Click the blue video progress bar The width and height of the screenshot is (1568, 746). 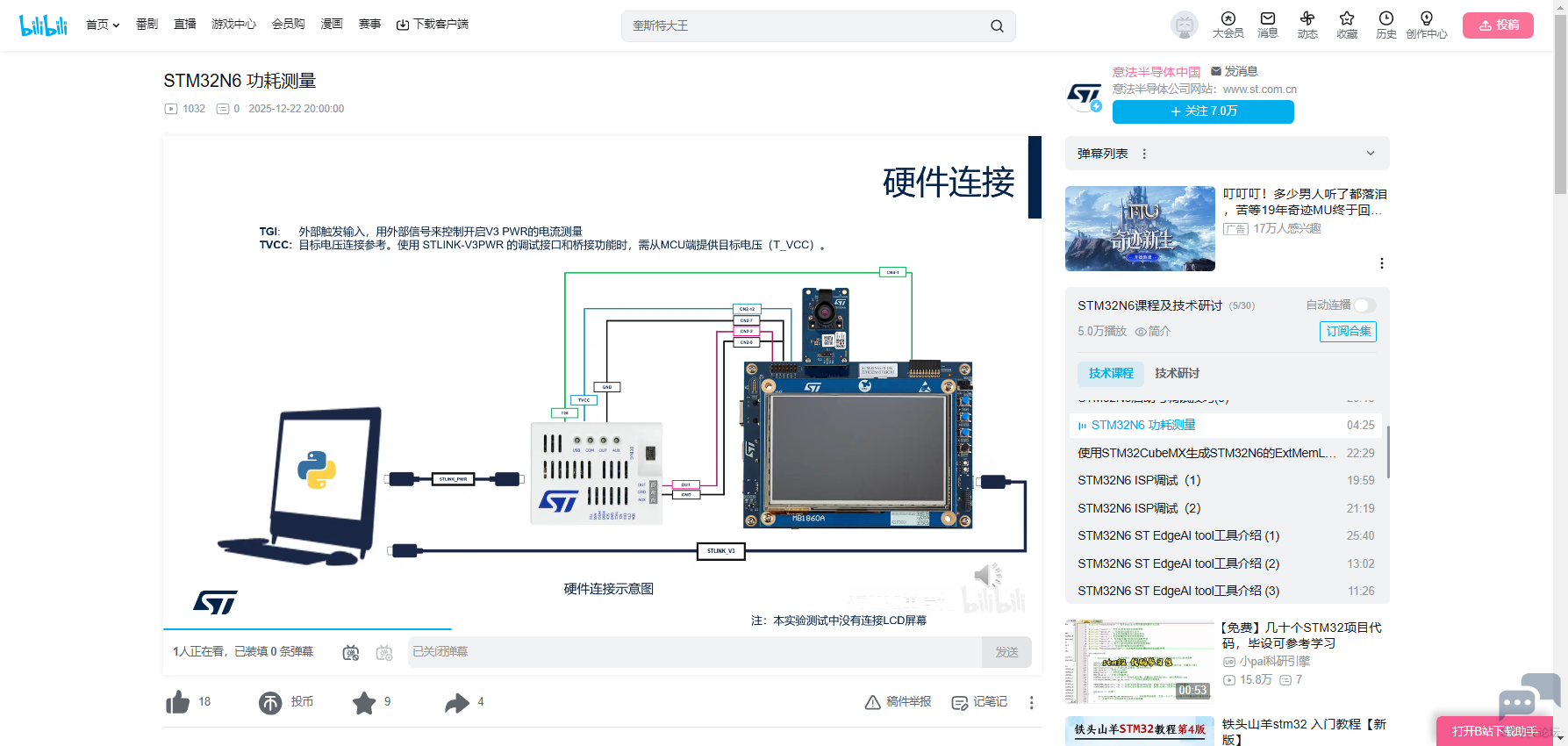[x=307, y=629]
